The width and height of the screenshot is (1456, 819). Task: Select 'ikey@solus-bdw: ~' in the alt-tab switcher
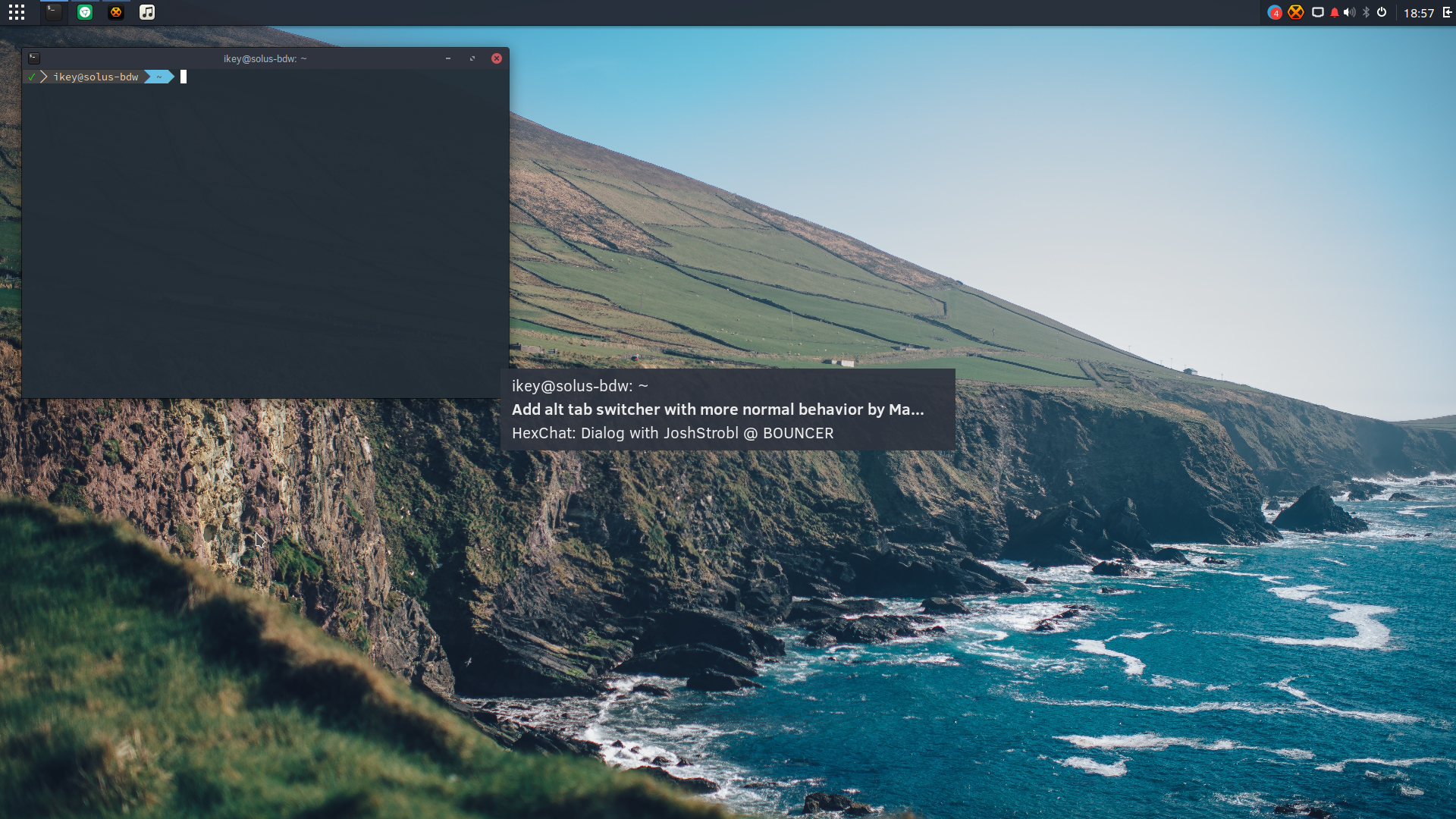(580, 386)
